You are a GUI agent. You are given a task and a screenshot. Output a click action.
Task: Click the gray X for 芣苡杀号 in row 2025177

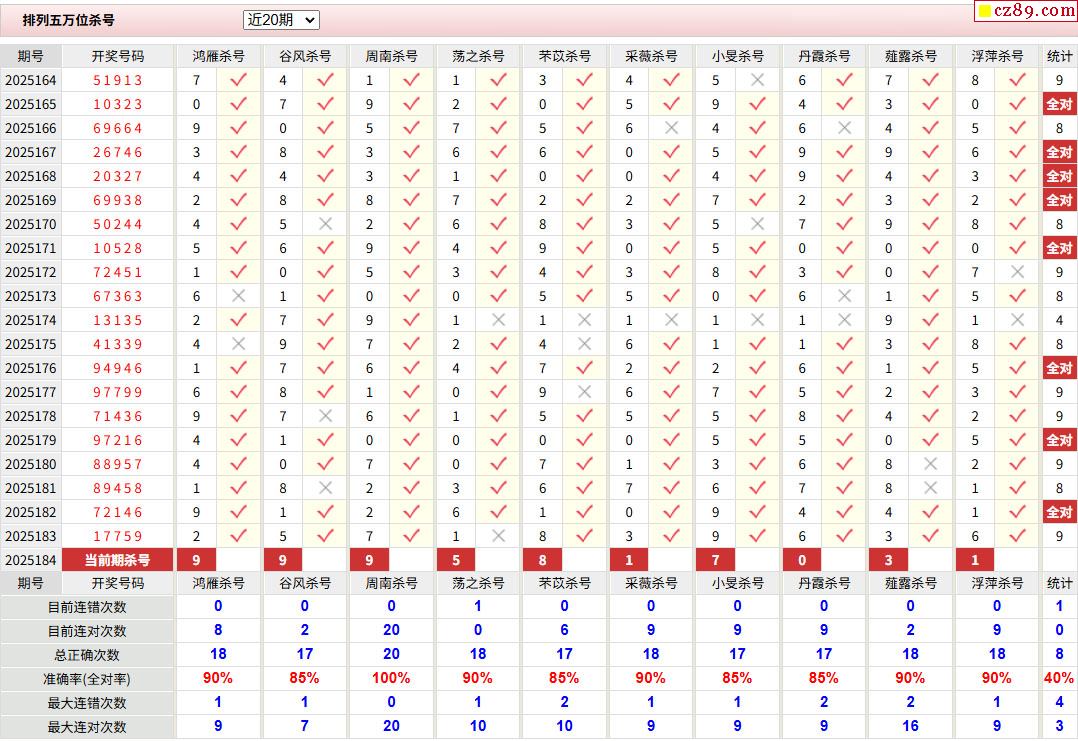click(584, 392)
